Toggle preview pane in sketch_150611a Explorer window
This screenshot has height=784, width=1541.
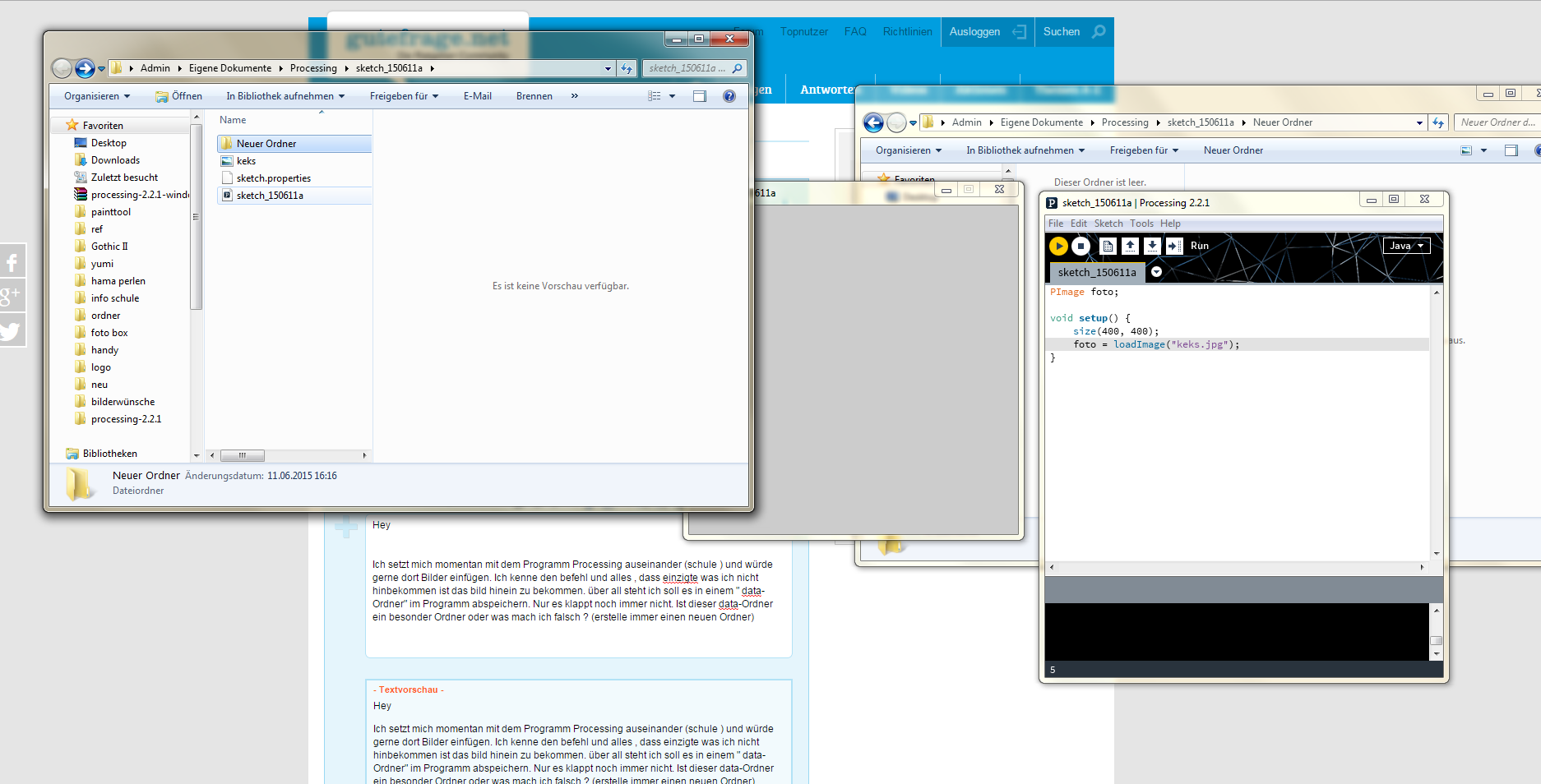click(700, 96)
